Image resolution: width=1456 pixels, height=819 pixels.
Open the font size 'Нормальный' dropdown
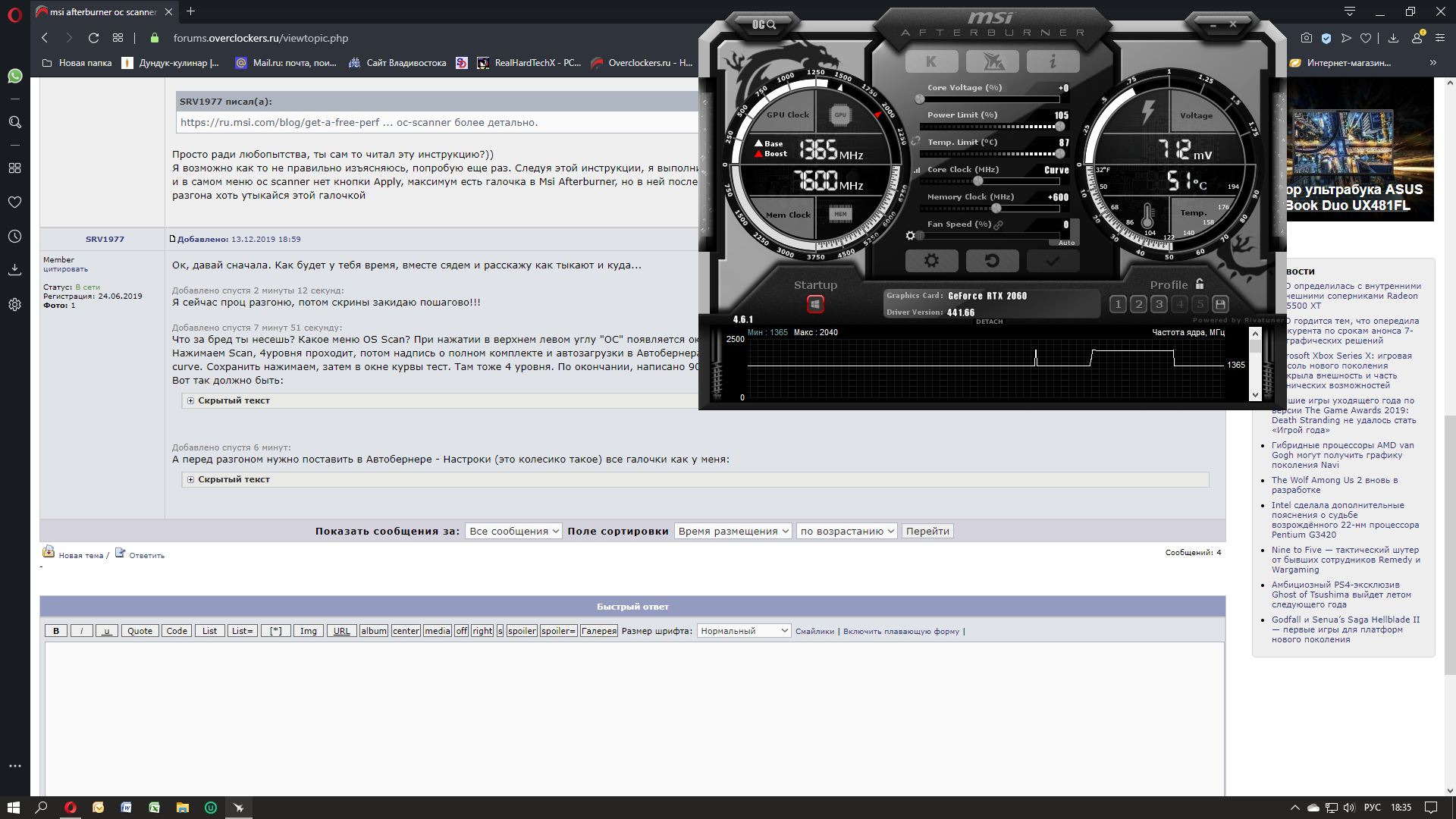point(744,631)
